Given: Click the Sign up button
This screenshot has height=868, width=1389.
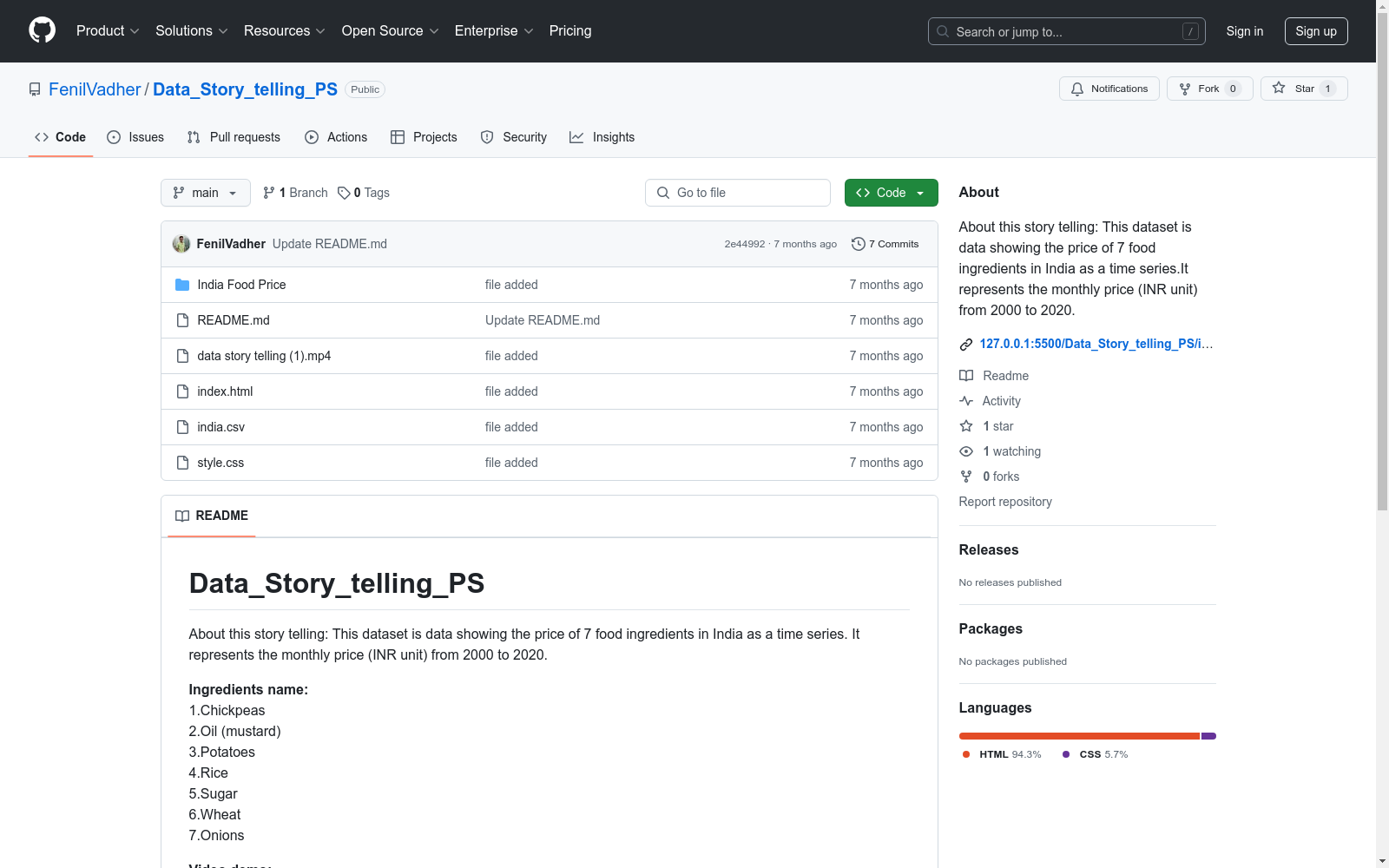Looking at the screenshot, I should coord(1316,31).
